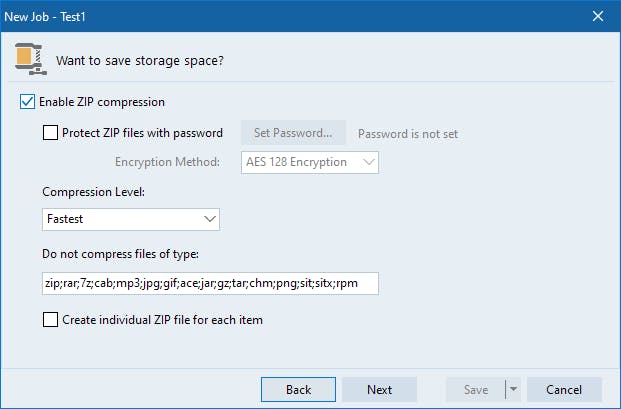Cancel the new job wizard
Viewport: 621px width, 409px height.
tap(564, 390)
